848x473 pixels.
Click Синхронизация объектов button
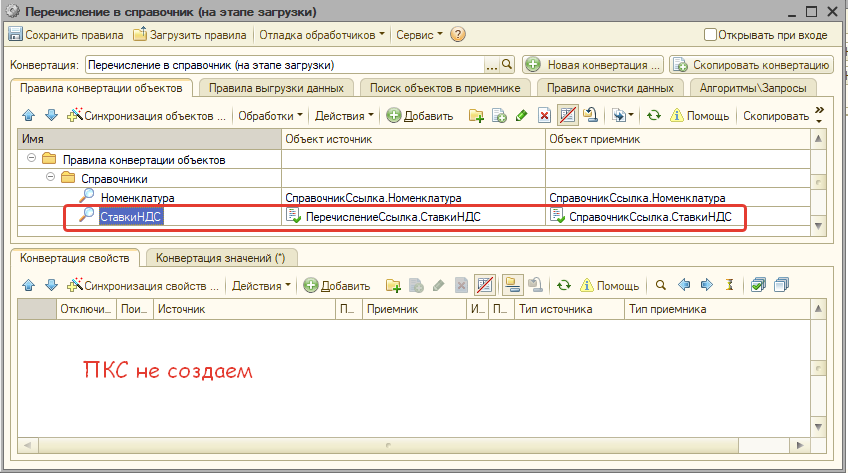pos(146,116)
